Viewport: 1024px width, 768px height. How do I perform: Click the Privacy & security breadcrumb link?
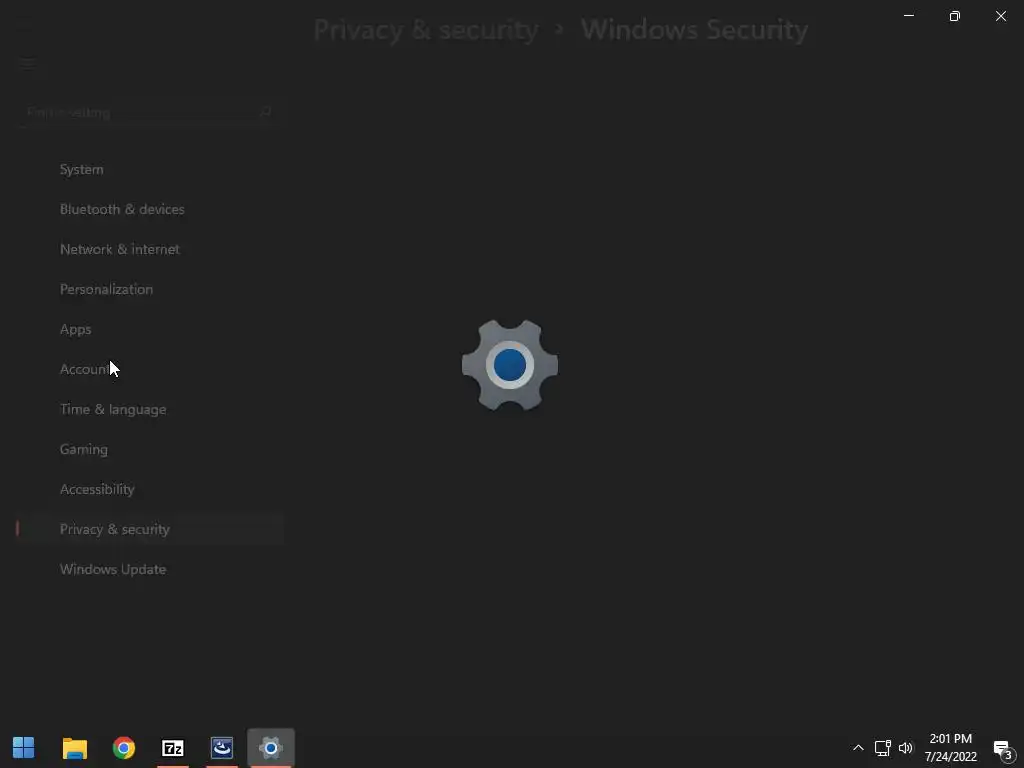pyautogui.click(x=426, y=29)
